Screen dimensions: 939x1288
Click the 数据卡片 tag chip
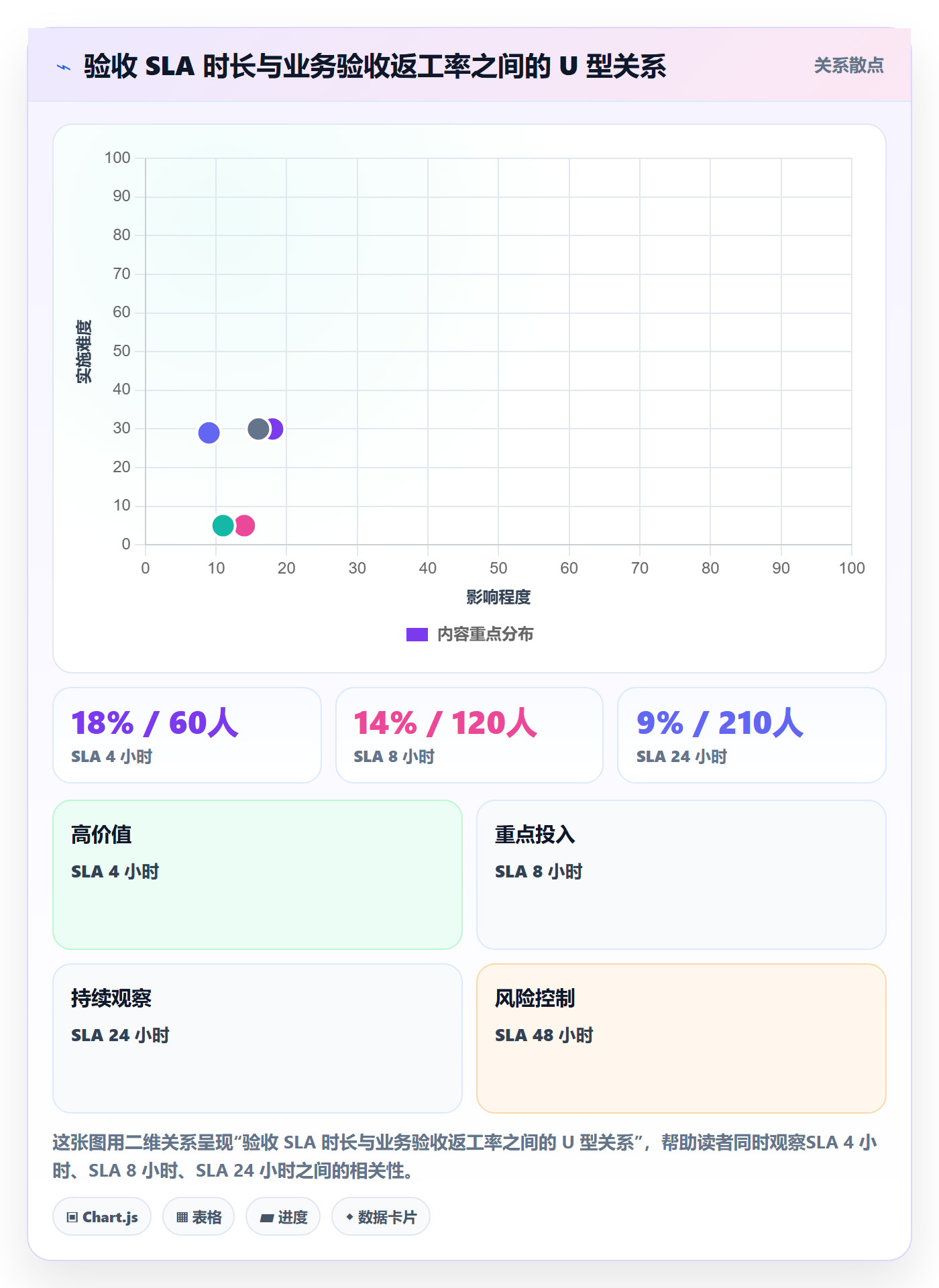tap(381, 1217)
